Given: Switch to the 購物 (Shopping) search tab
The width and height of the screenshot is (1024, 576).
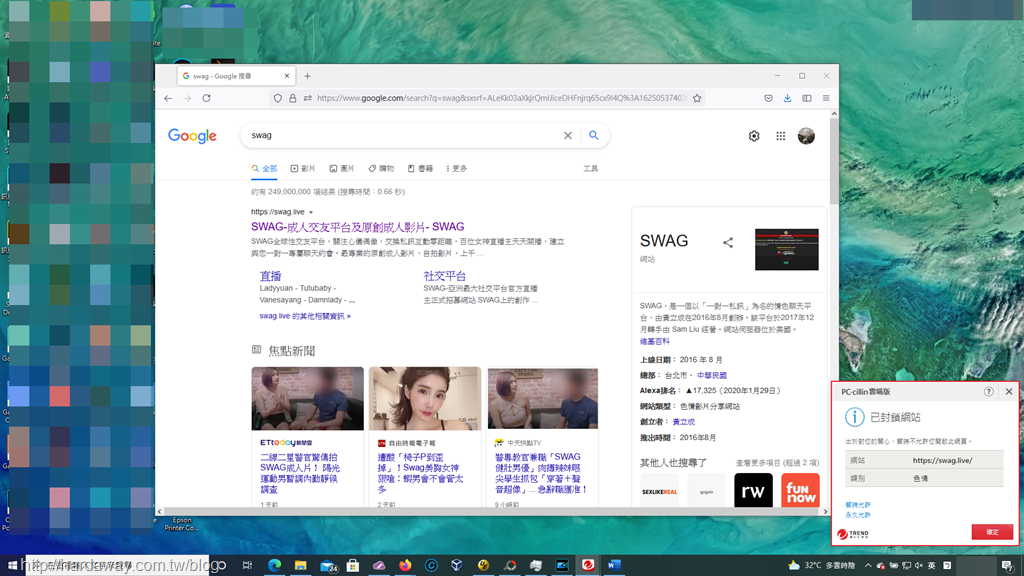Looking at the screenshot, I should pyautogui.click(x=381, y=168).
